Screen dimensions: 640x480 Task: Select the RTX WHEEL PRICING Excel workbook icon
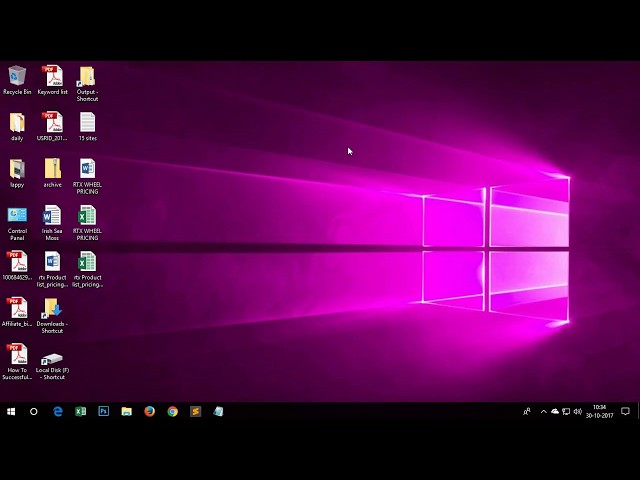(87, 223)
